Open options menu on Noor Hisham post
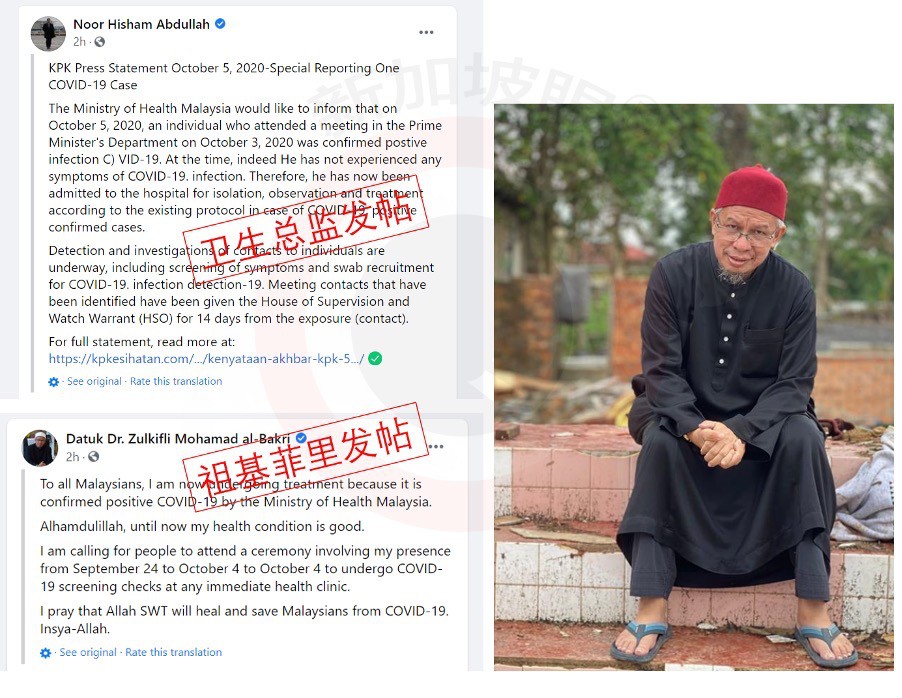902x698 pixels. pyautogui.click(x=426, y=32)
